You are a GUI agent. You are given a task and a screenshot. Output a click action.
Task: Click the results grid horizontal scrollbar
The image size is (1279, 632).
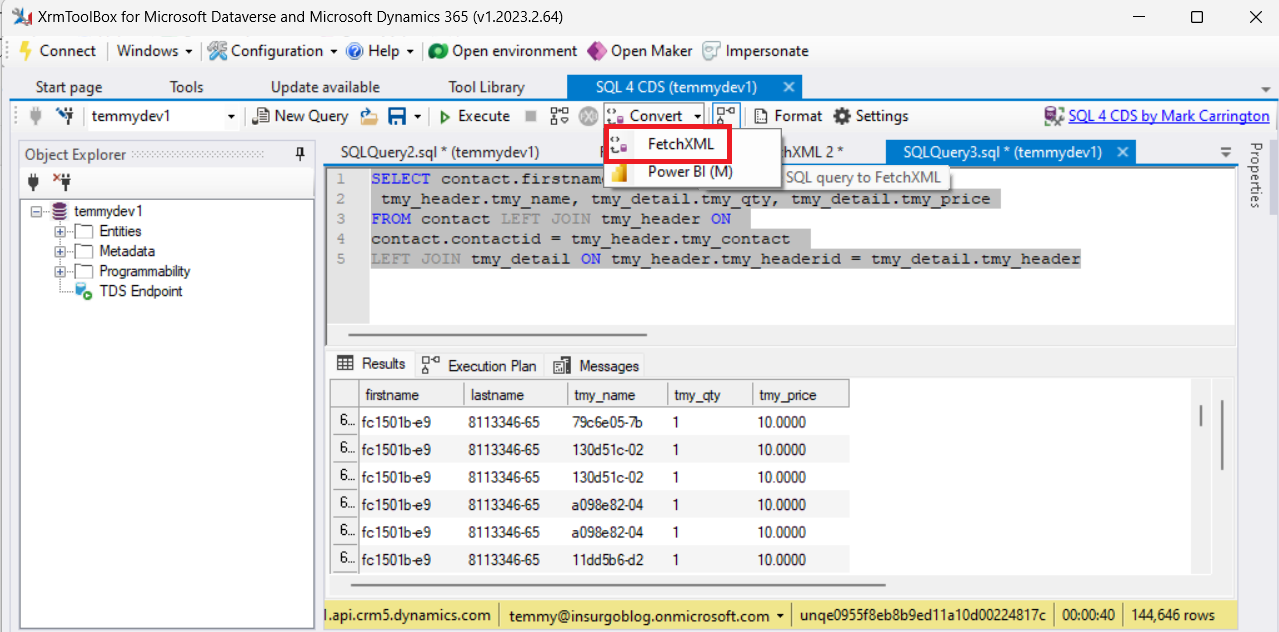pos(618,586)
